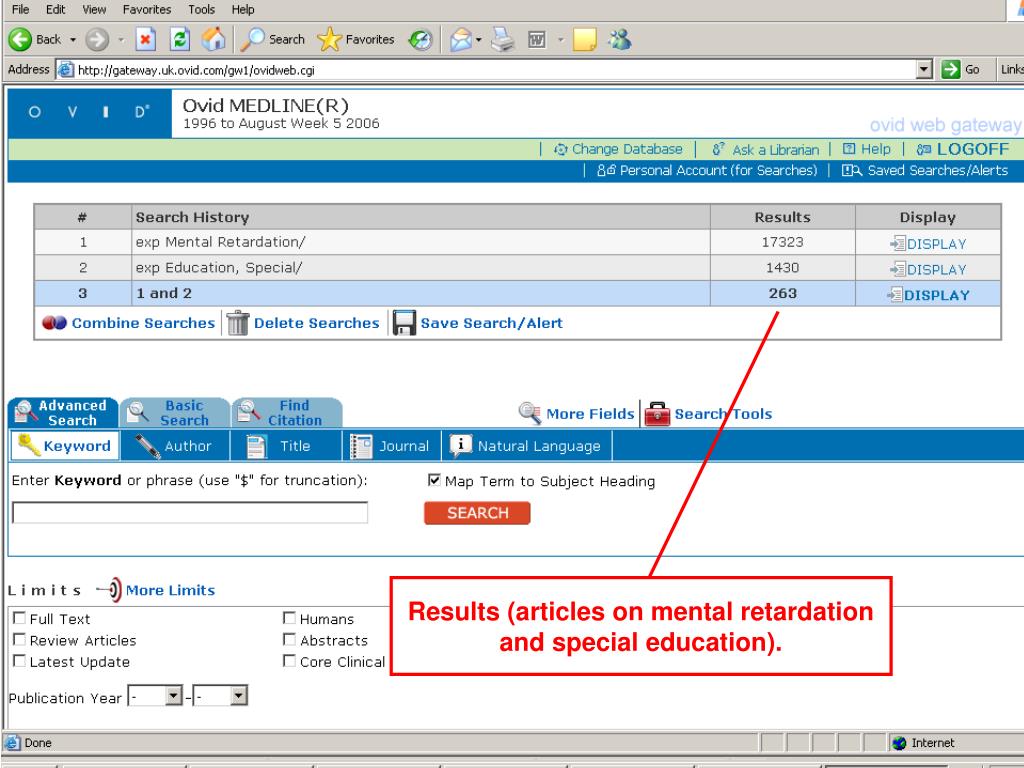Switch to the Find Citation tab
Screen dimensions: 1024x768
[287, 413]
